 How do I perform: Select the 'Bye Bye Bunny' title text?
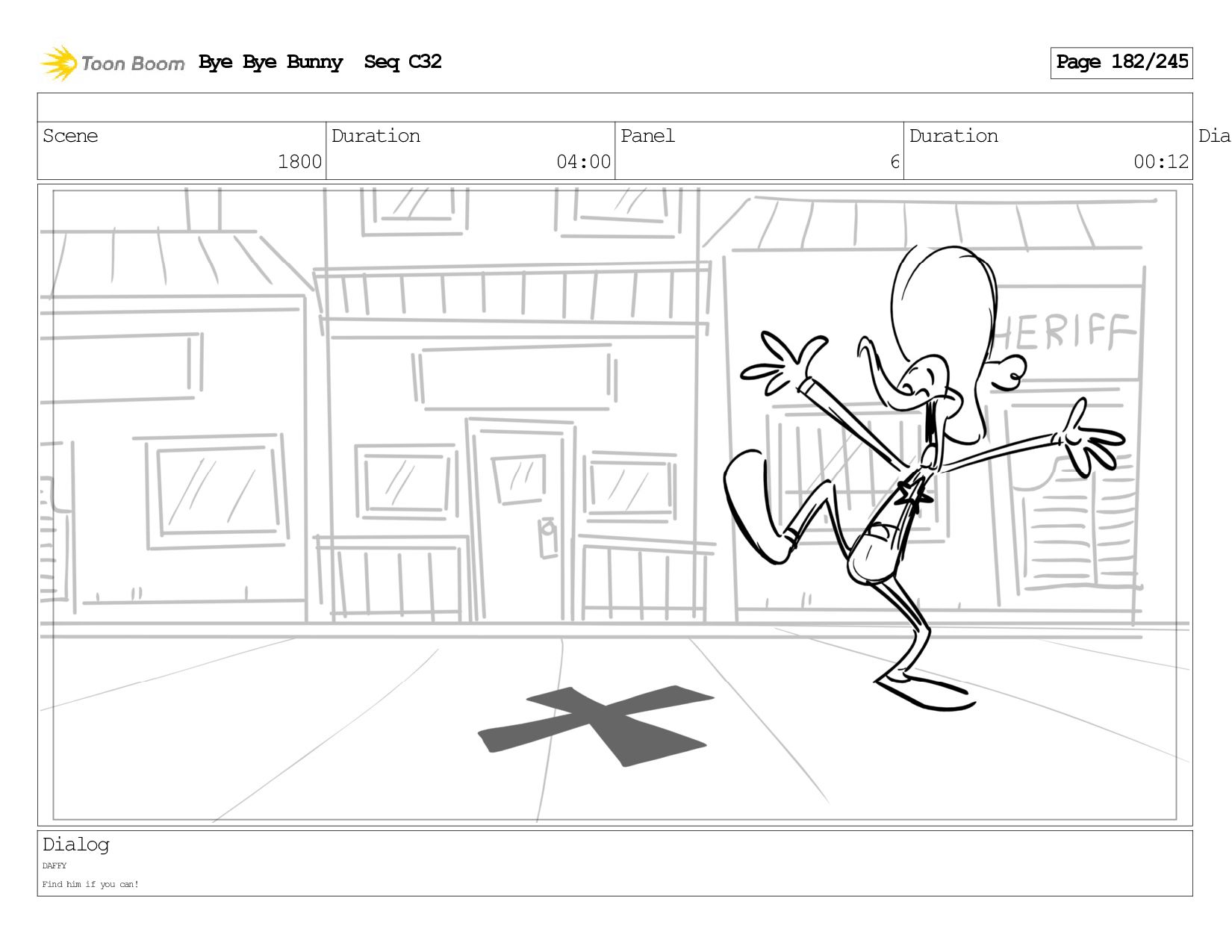click(x=271, y=62)
